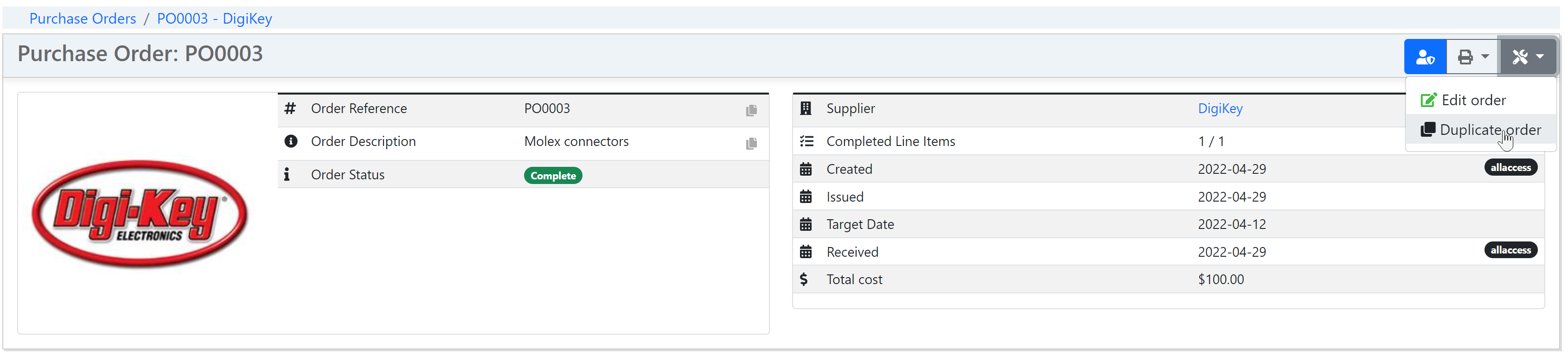1568x355 pixels.
Task: Click the admin user shield button
Action: pyautogui.click(x=1424, y=57)
